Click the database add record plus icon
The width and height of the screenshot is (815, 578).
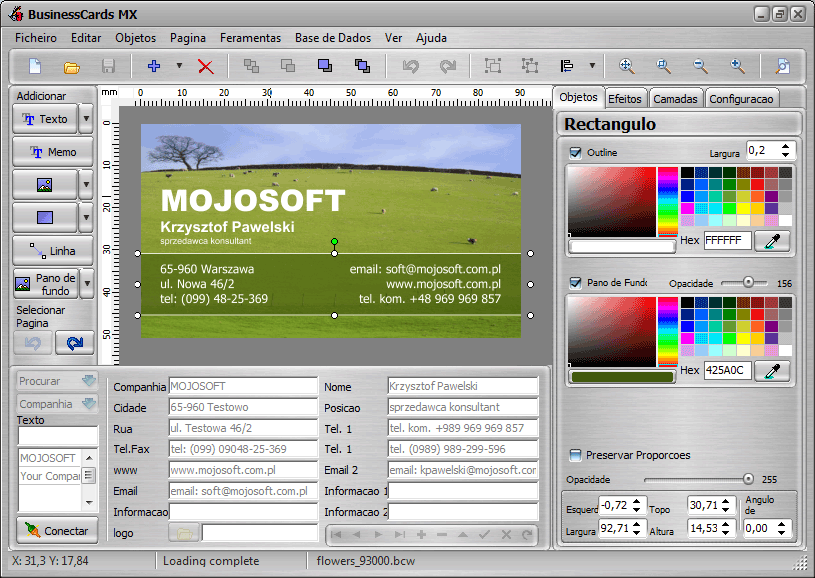[422, 534]
